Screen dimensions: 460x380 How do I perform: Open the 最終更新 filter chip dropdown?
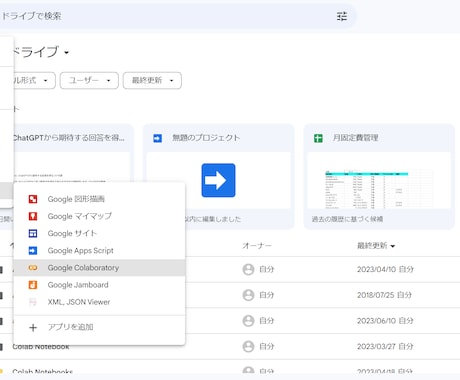[x=152, y=80]
